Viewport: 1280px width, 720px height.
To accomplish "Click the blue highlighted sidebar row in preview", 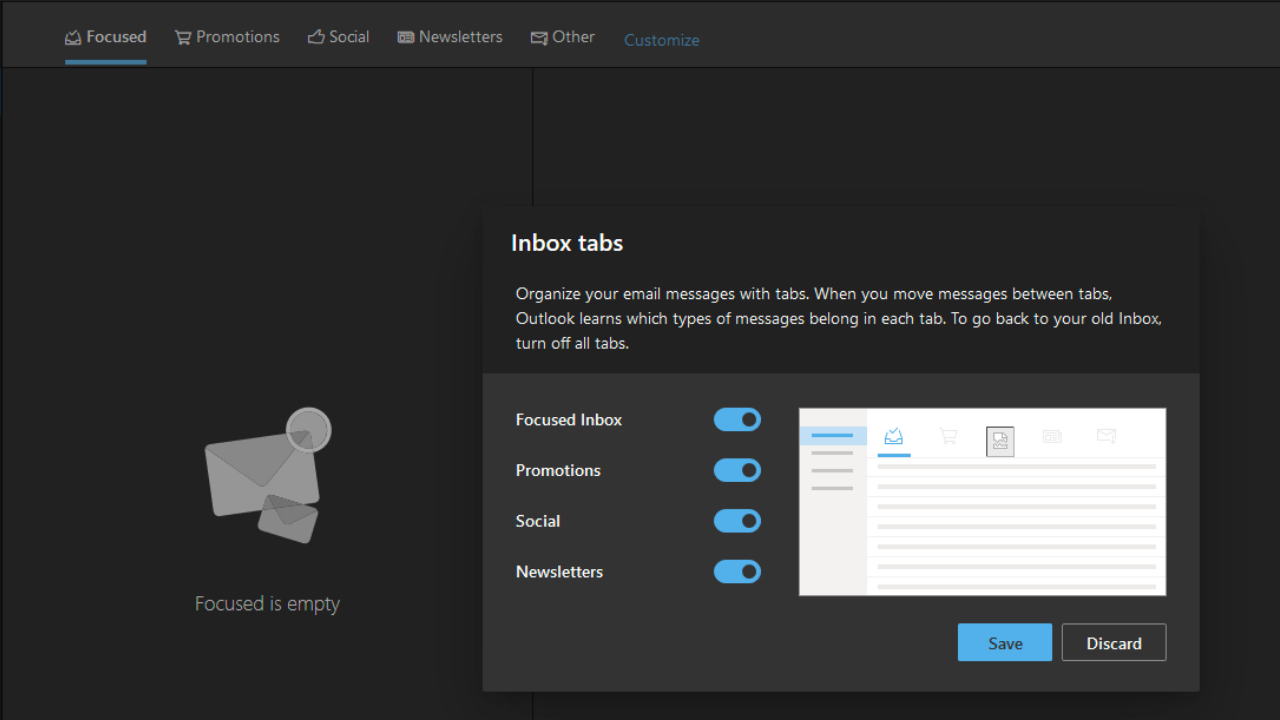I will 833,436.
